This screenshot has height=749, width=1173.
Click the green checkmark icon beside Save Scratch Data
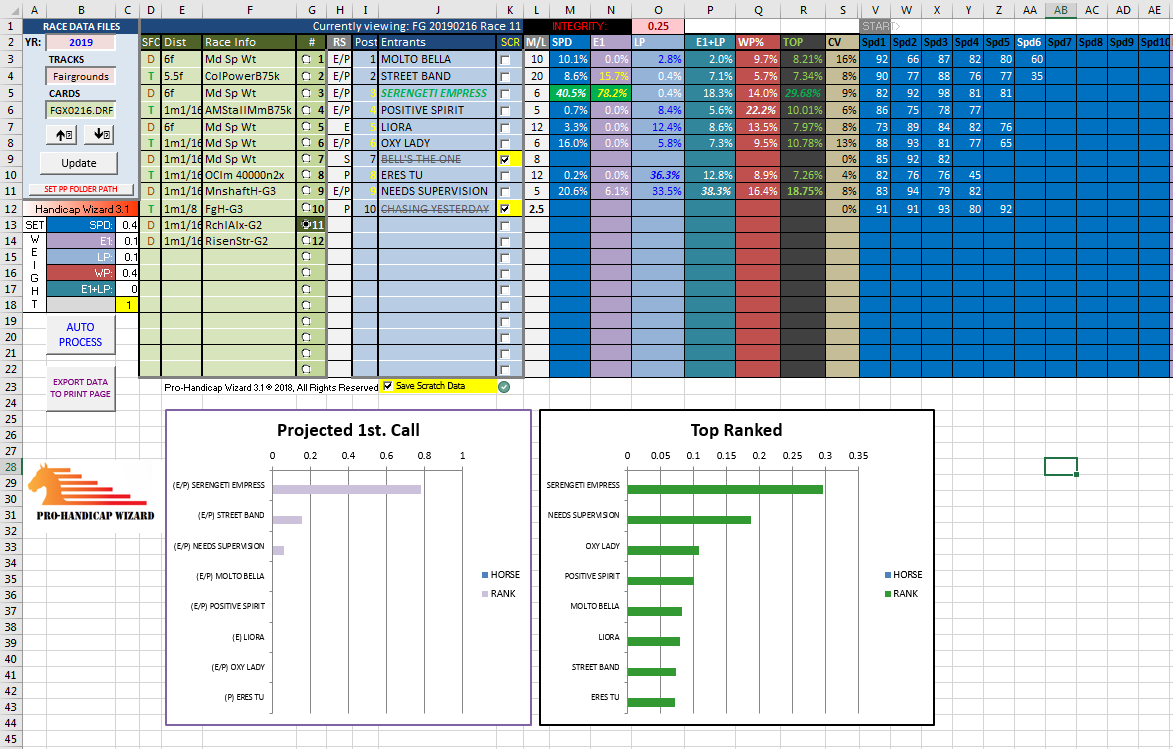504,387
